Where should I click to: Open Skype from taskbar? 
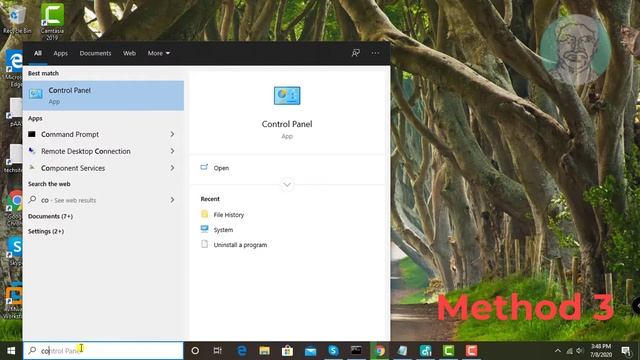click(333, 351)
